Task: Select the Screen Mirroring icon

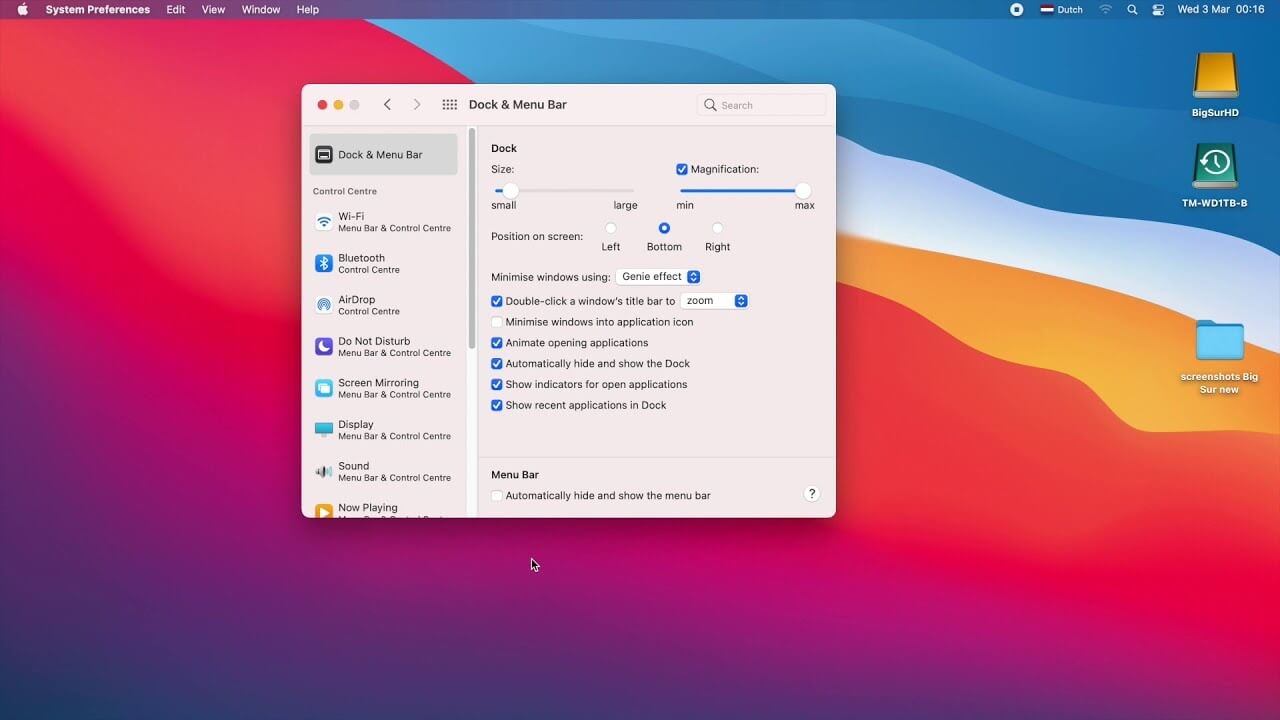Action: 324,388
